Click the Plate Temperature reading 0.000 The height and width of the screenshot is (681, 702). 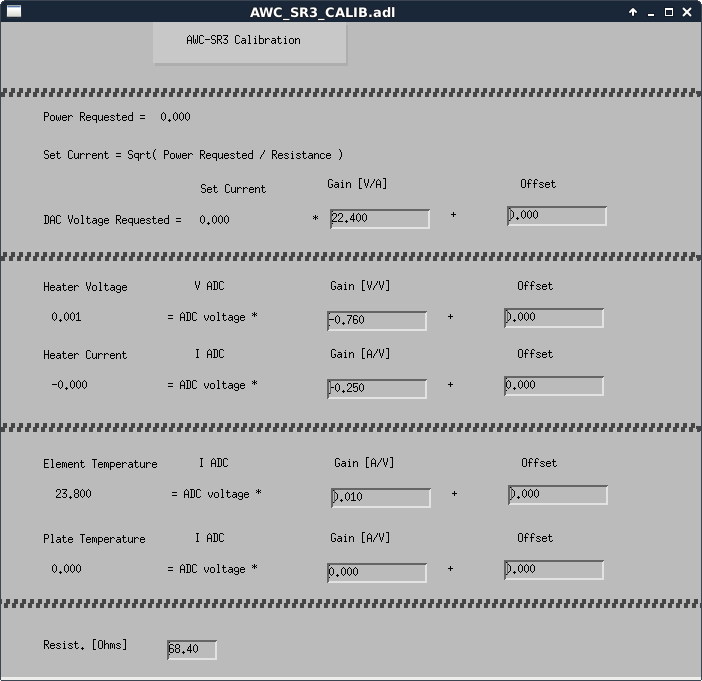tap(66, 569)
